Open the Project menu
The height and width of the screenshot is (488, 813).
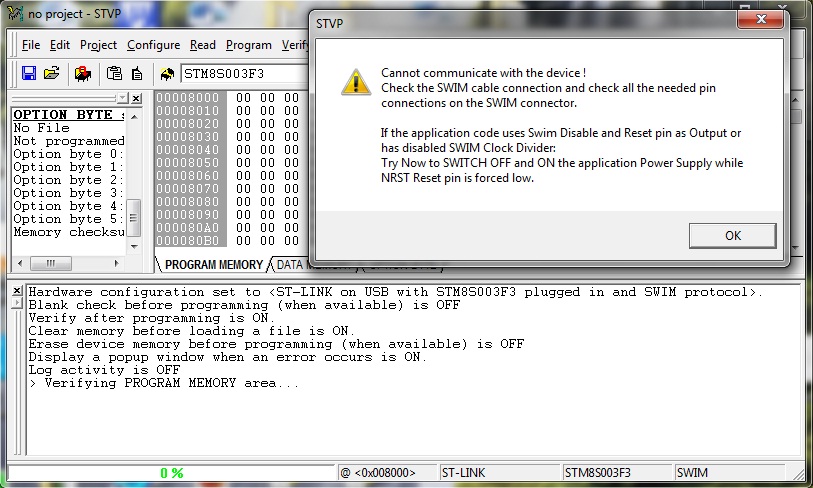99,45
